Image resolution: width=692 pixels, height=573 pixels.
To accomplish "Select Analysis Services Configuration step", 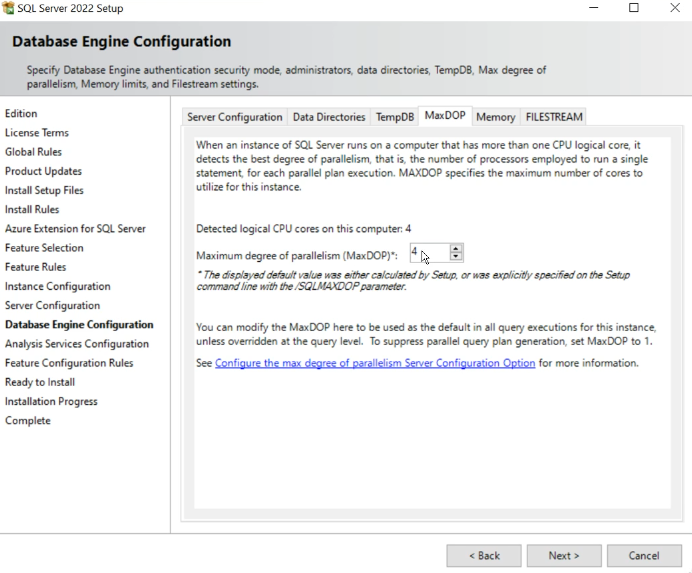I will click(77, 344).
